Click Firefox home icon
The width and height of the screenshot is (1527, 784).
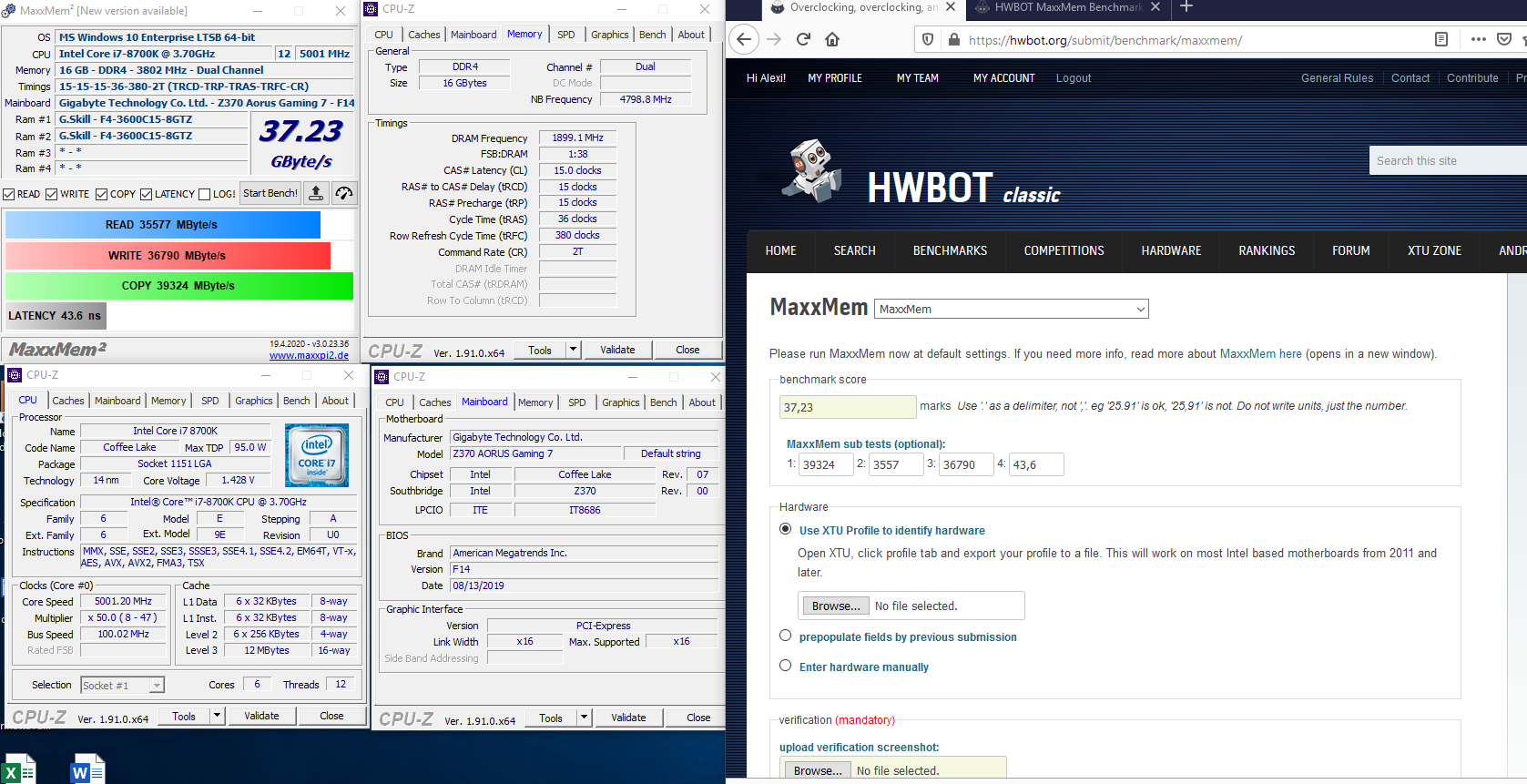click(832, 39)
